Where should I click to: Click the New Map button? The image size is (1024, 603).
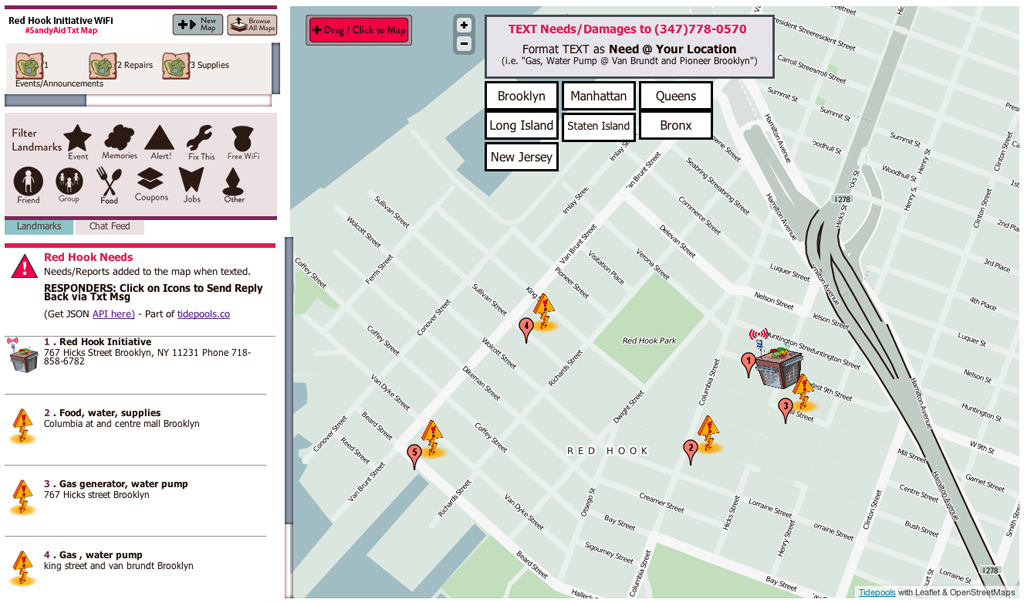pos(198,25)
